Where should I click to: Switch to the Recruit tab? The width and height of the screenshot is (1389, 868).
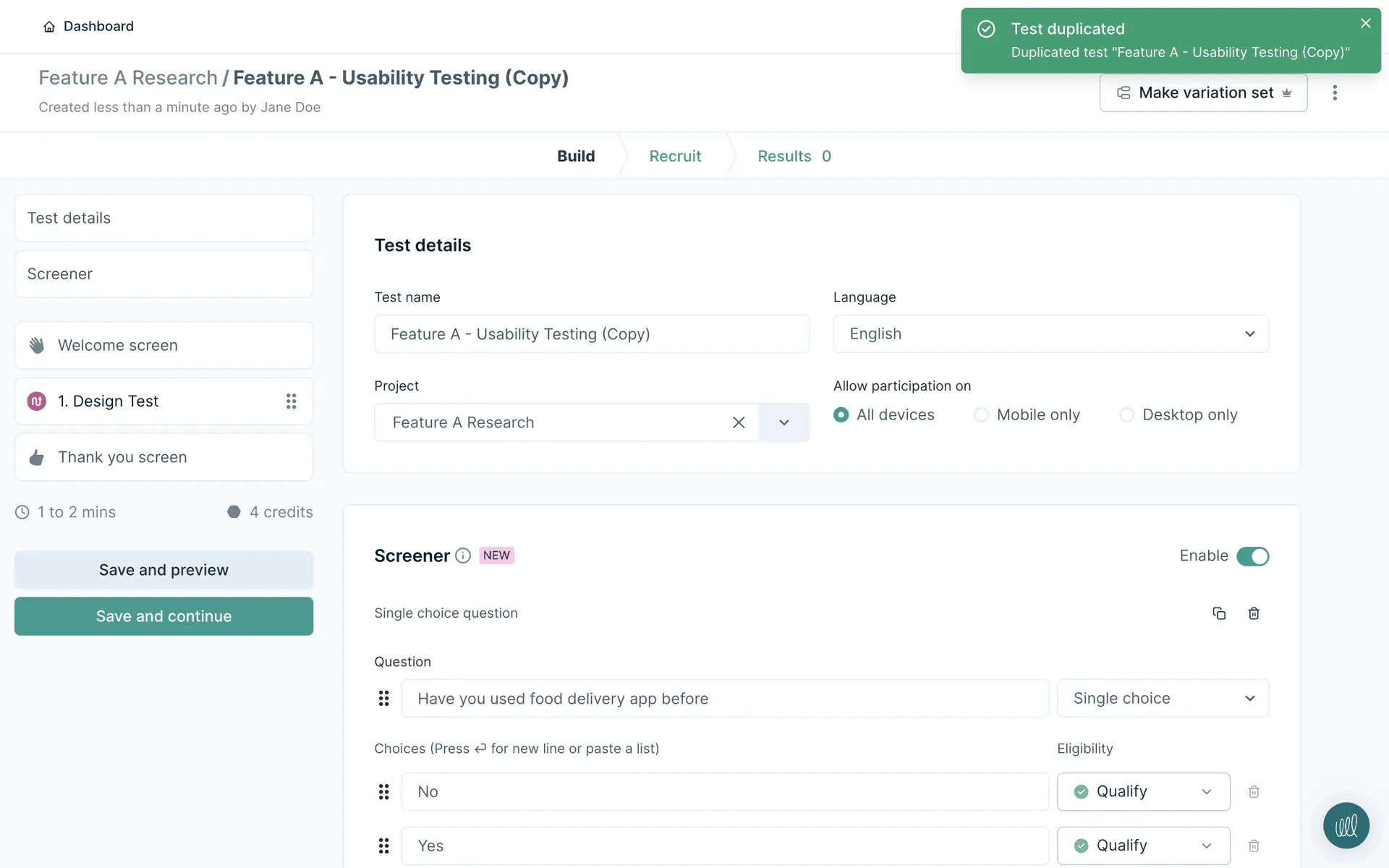tap(675, 156)
